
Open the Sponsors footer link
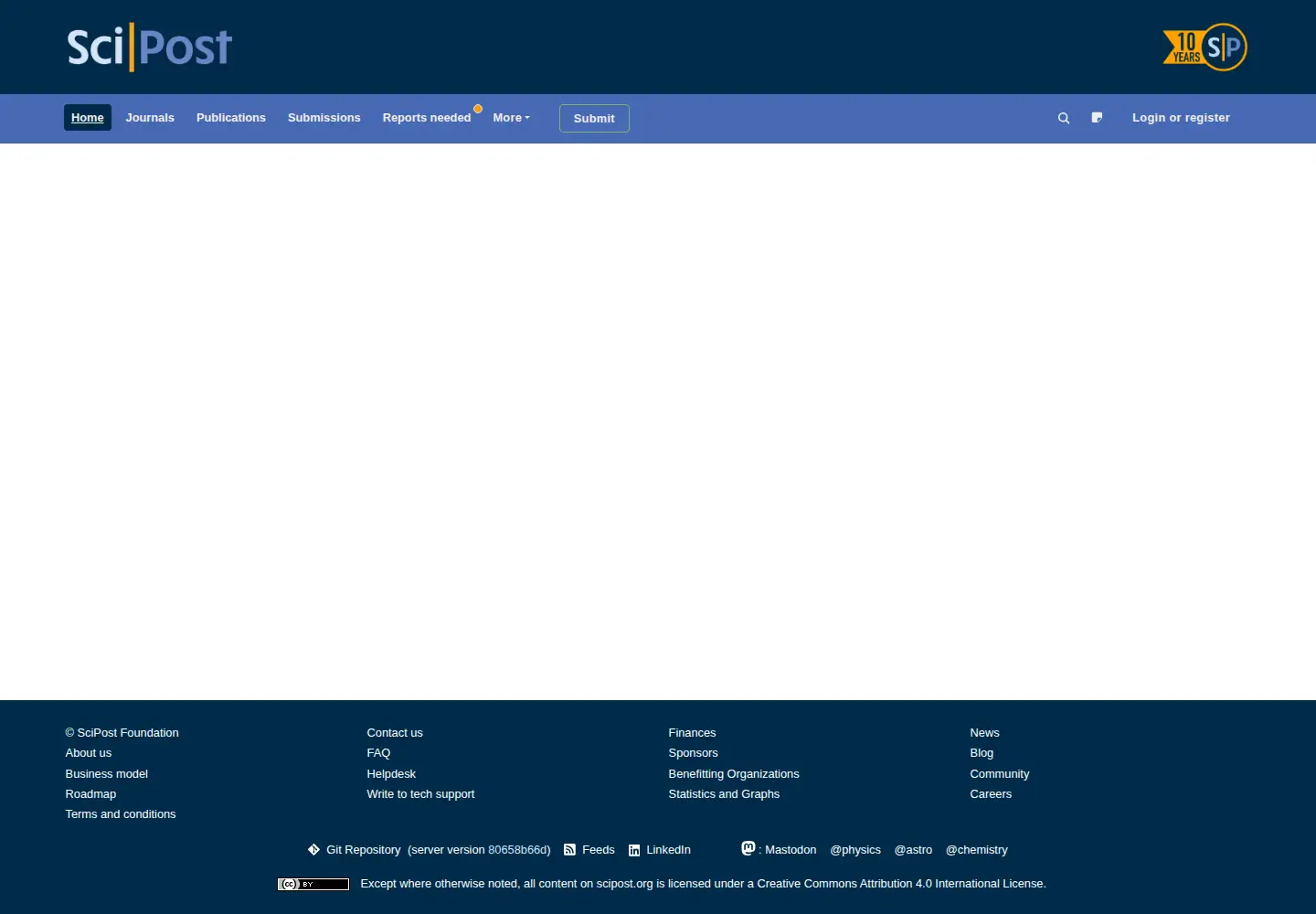click(693, 753)
